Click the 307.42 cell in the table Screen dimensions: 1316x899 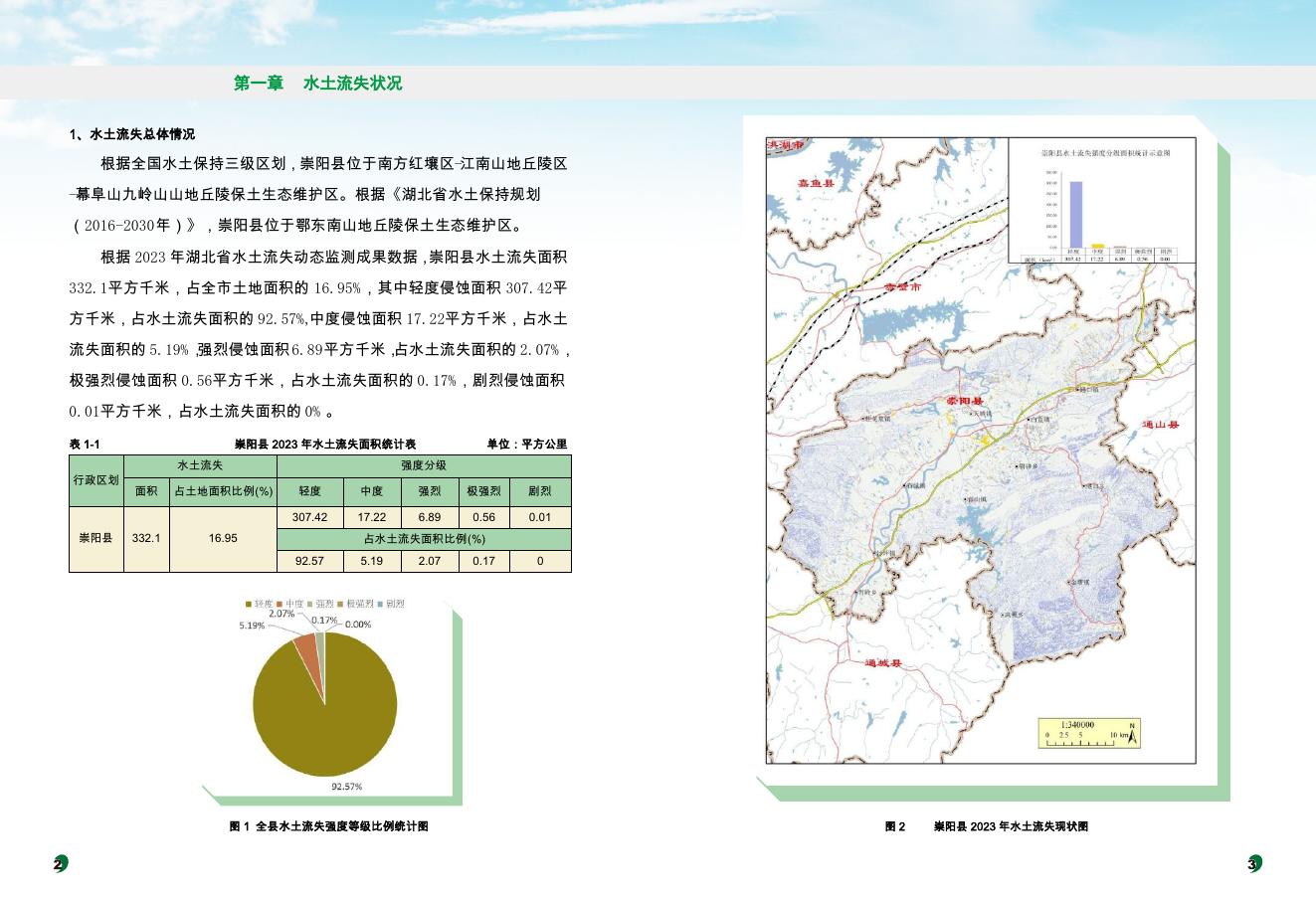[310, 517]
